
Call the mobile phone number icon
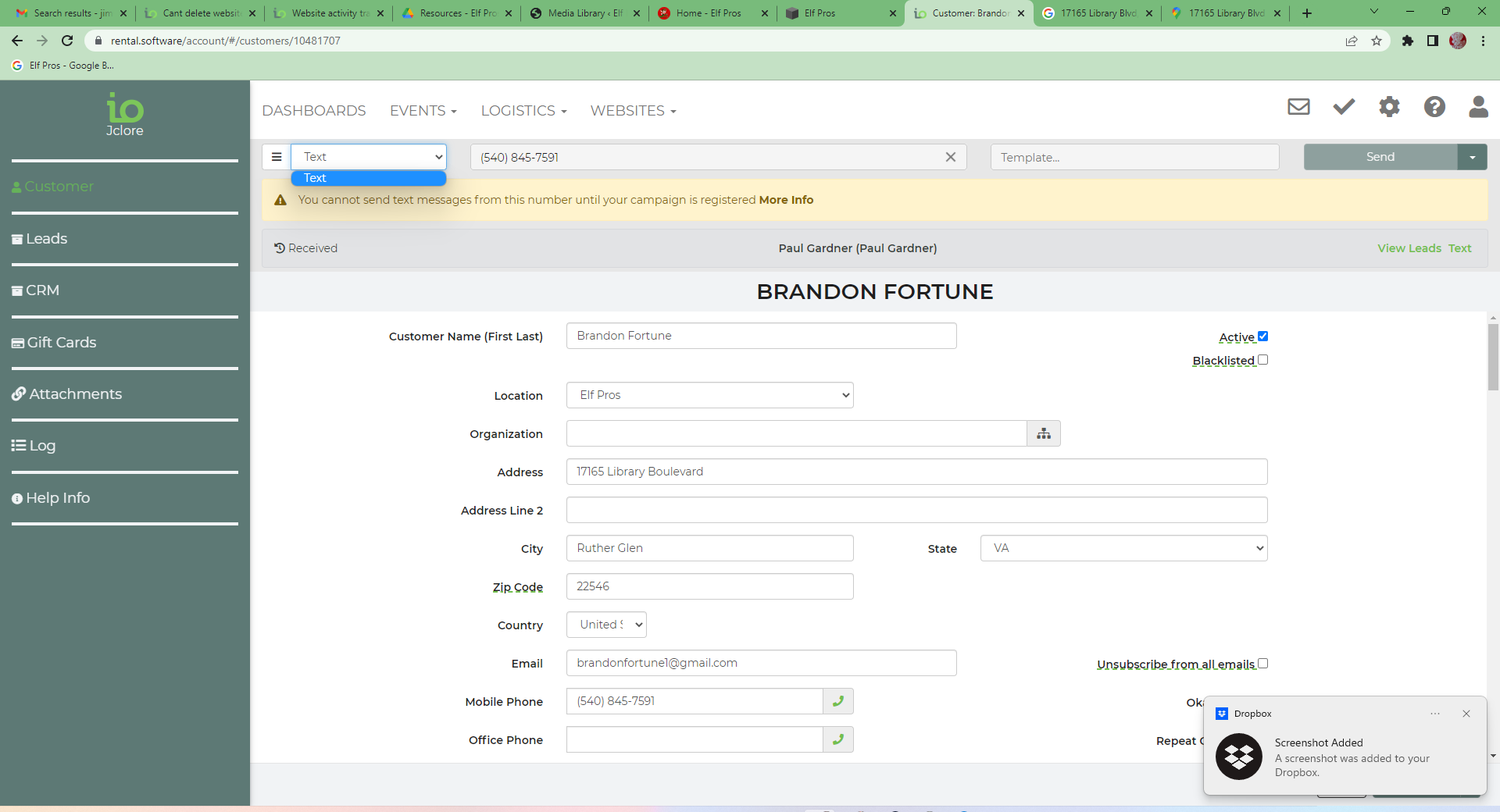coord(838,701)
